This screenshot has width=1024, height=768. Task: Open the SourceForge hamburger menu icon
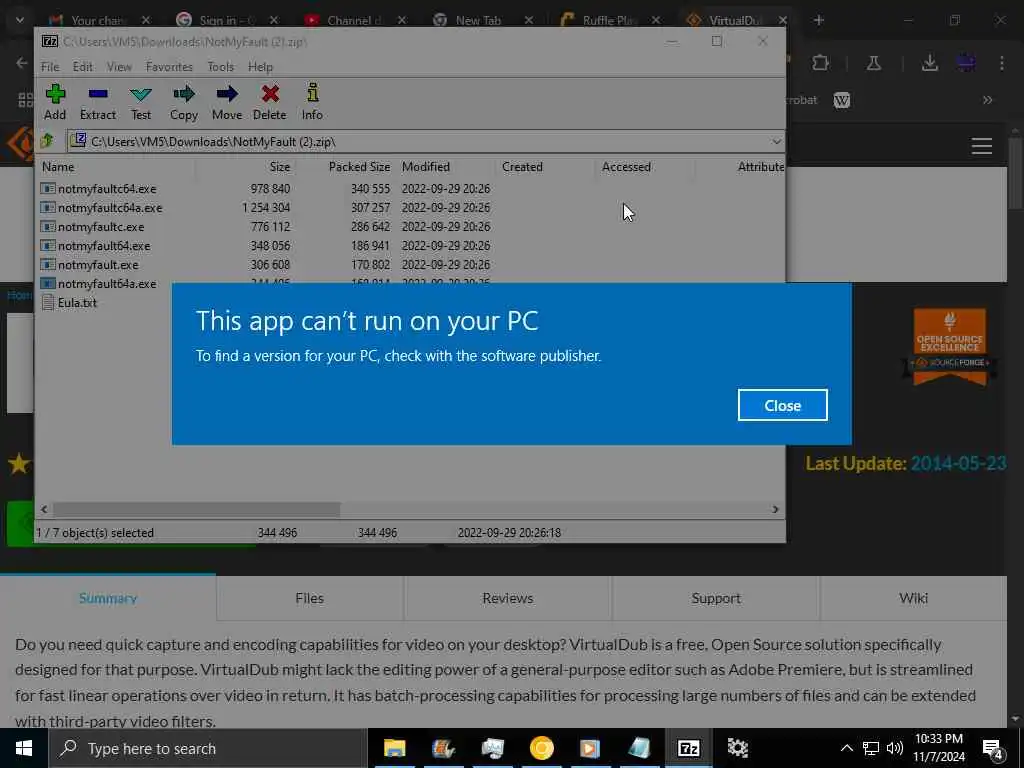pyautogui.click(x=982, y=146)
